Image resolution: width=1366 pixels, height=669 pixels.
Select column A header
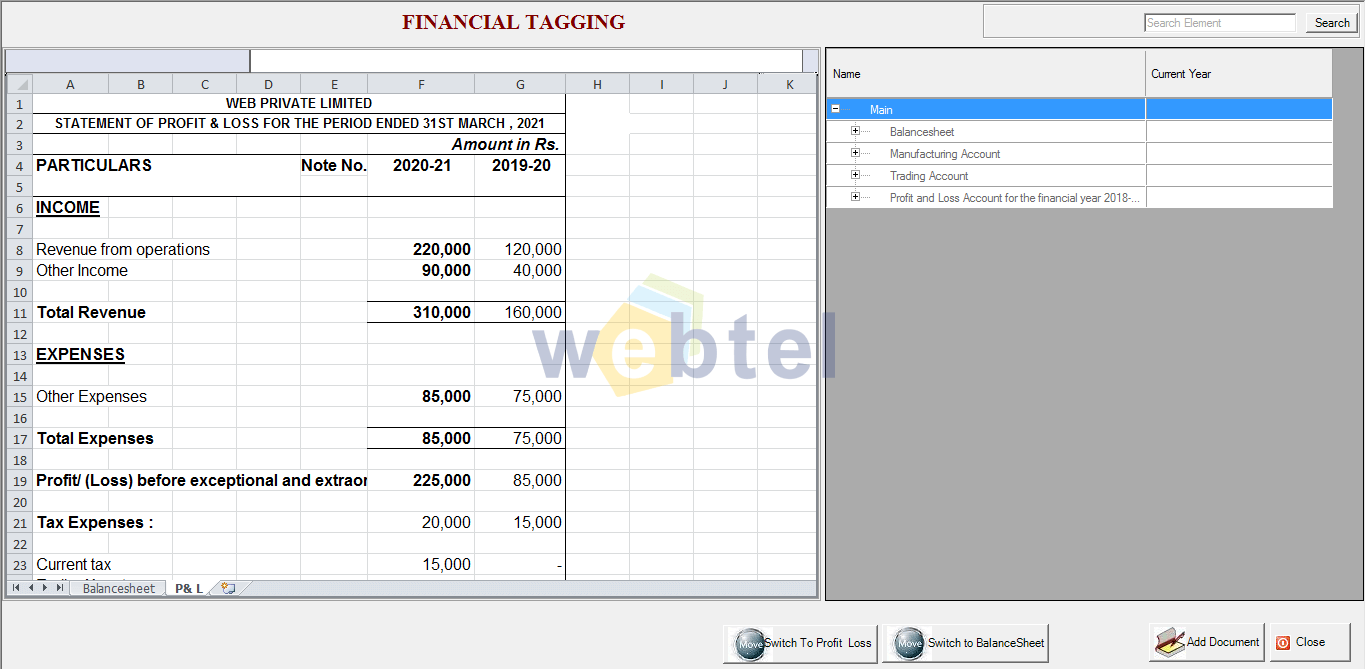coord(70,84)
